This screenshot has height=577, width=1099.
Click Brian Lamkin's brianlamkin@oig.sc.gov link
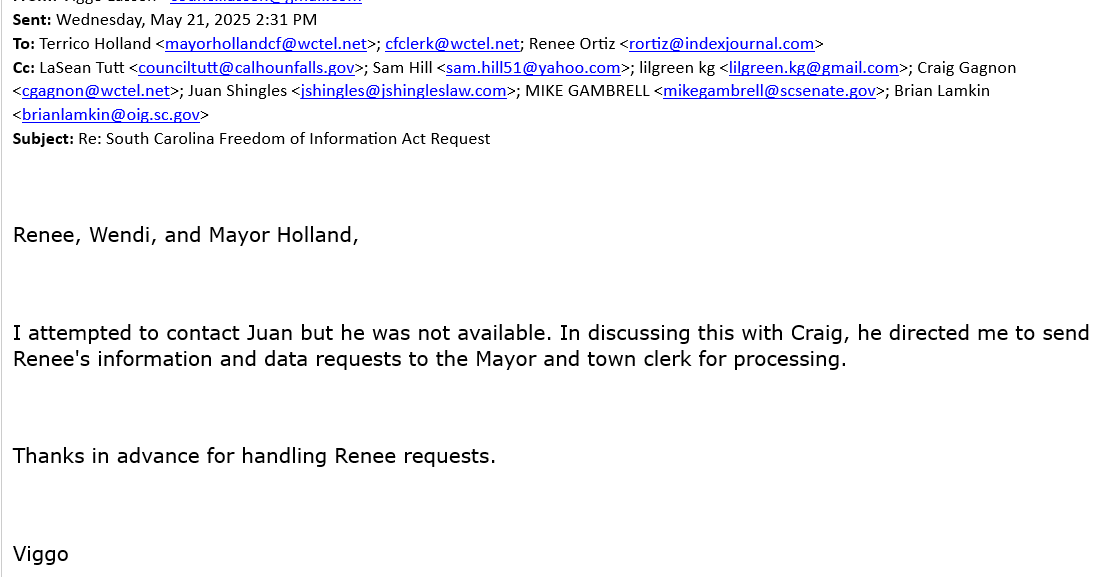110,115
